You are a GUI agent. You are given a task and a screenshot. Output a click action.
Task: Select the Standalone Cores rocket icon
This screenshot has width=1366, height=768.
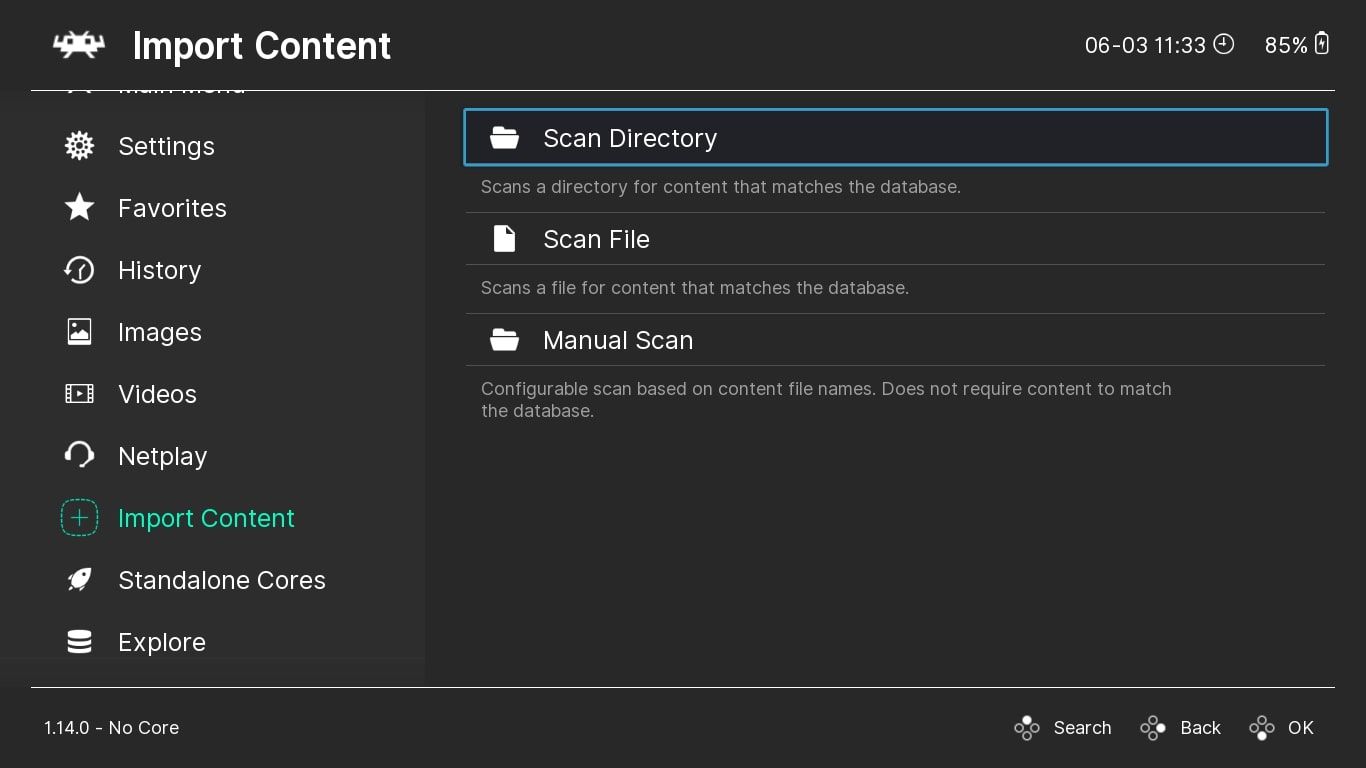pyautogui.click(x=79, y=580)
